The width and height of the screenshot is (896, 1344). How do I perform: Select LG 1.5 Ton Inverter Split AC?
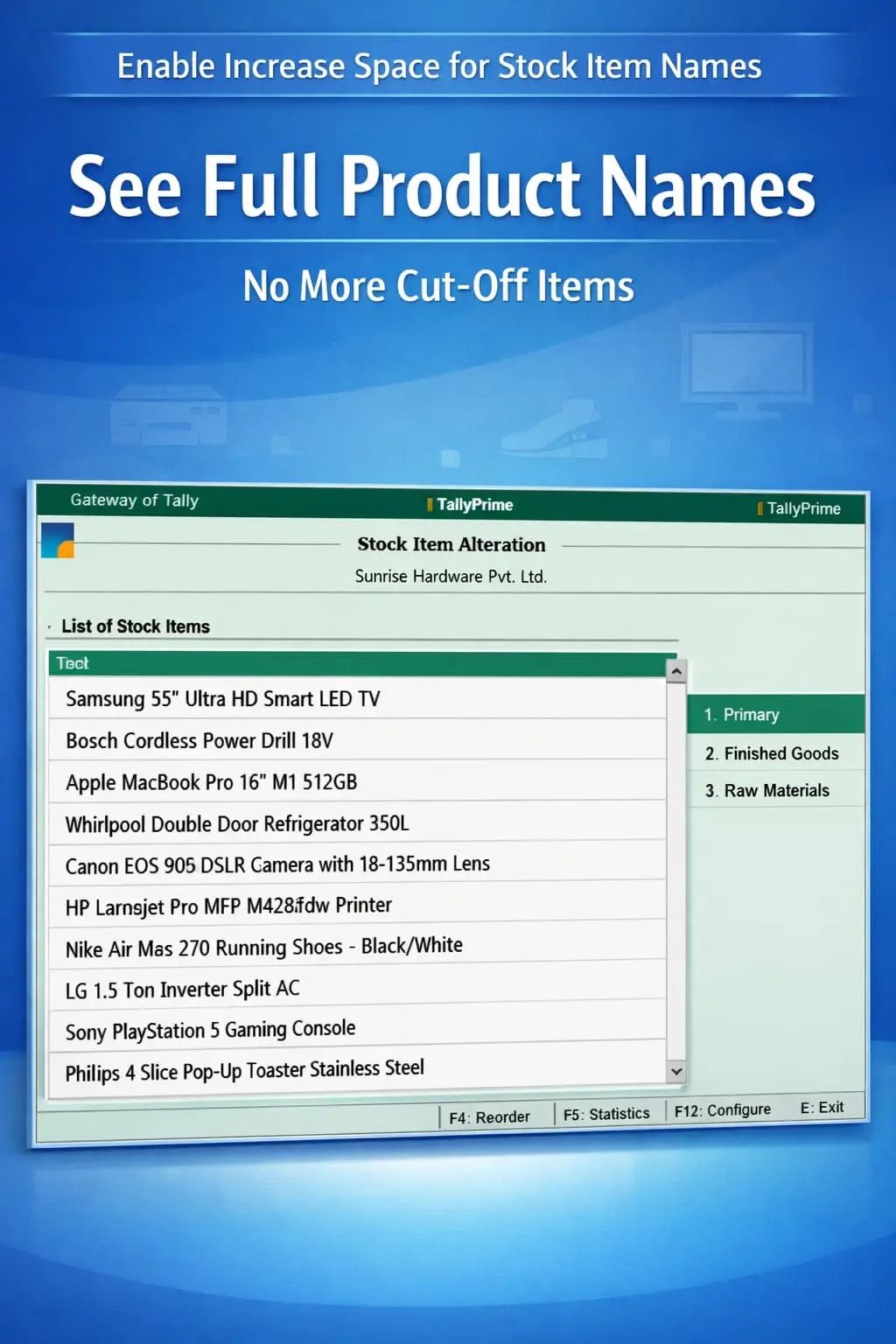(x=183, y=990)
